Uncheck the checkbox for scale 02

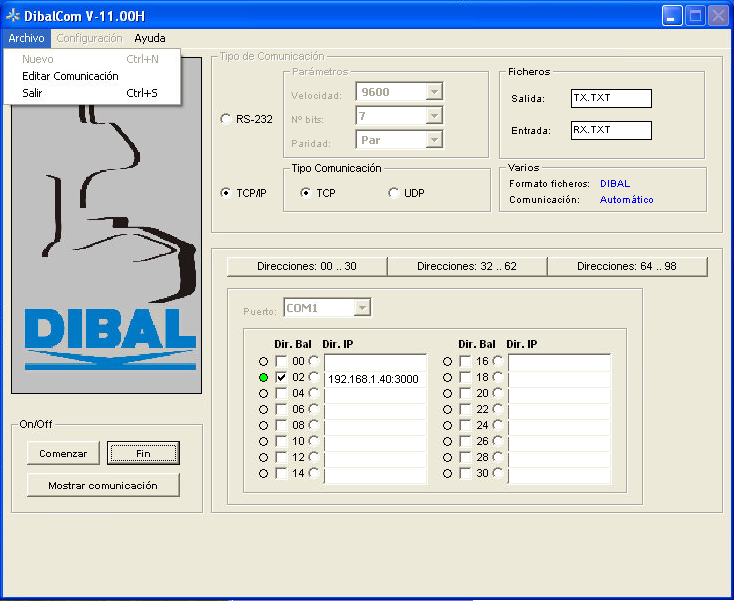[x=281, y=377]
